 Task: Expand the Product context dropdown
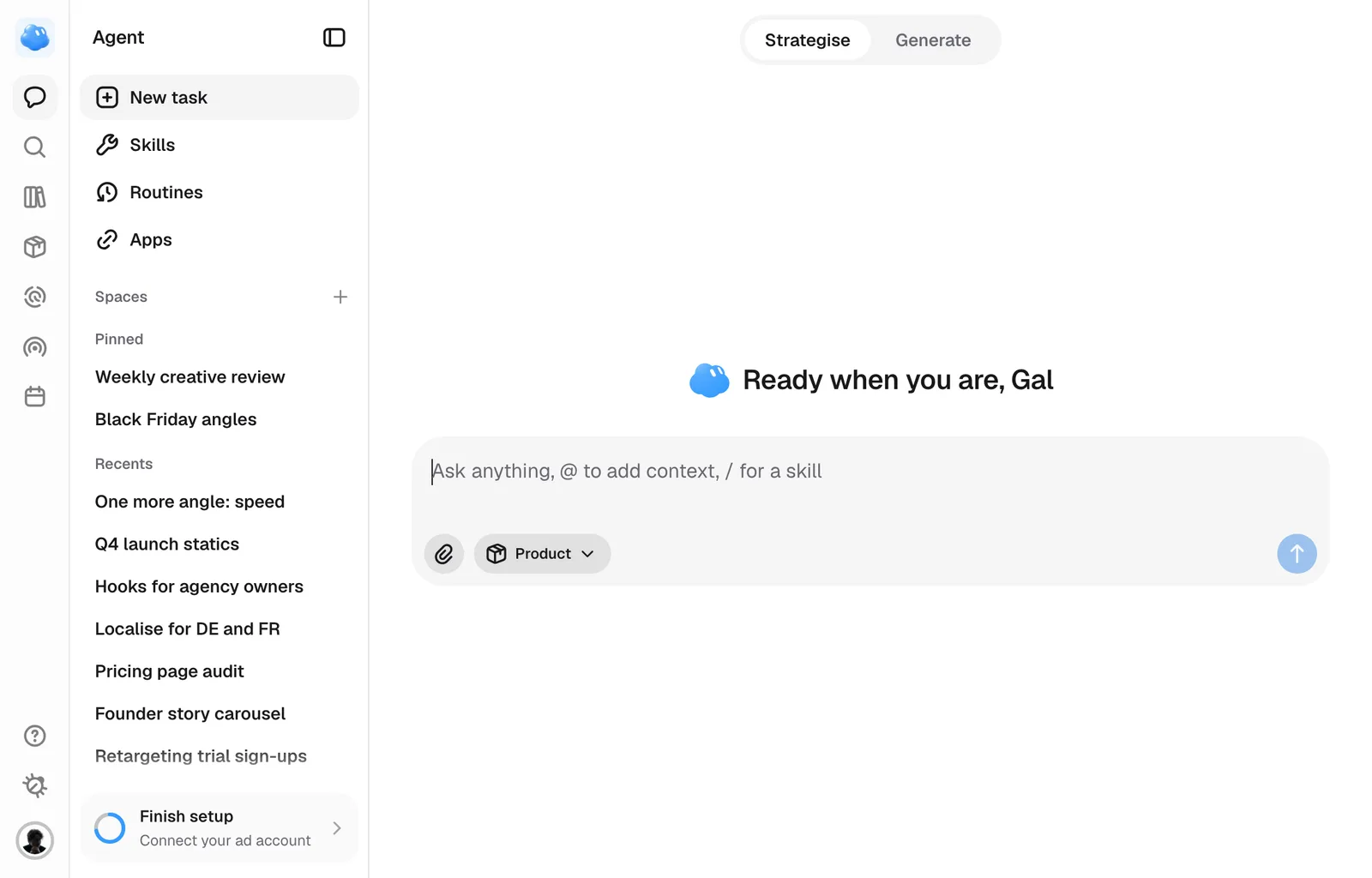542,554
